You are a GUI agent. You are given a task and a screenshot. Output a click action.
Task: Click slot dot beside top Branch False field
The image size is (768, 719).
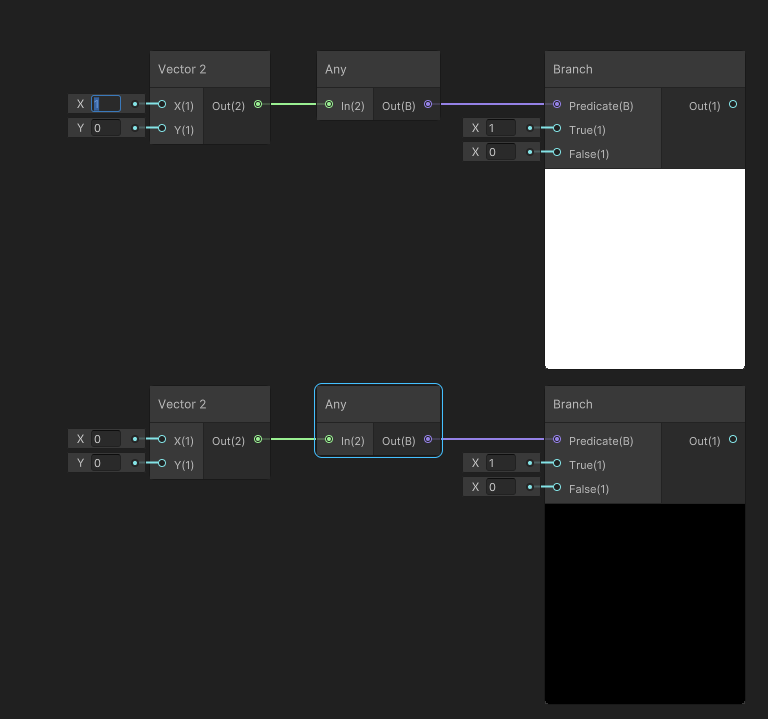529,152
